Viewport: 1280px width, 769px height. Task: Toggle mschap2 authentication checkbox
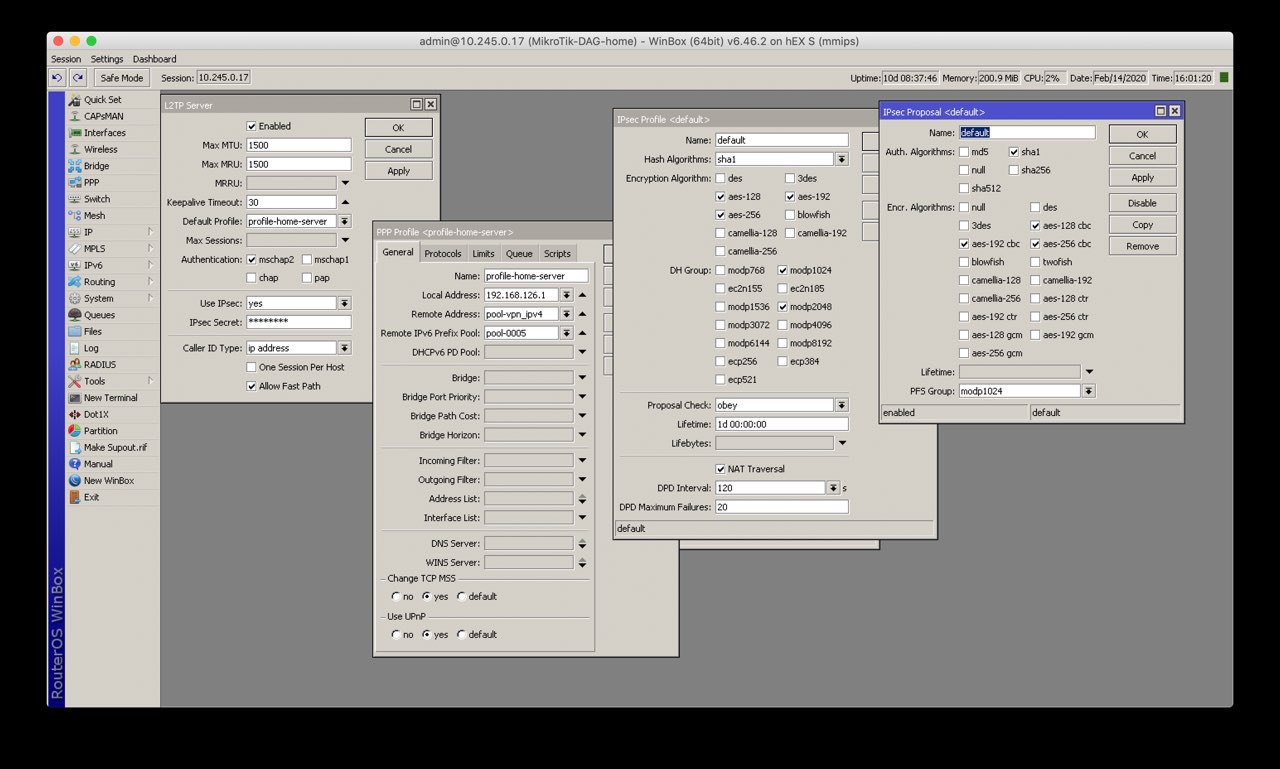point(252,259)
